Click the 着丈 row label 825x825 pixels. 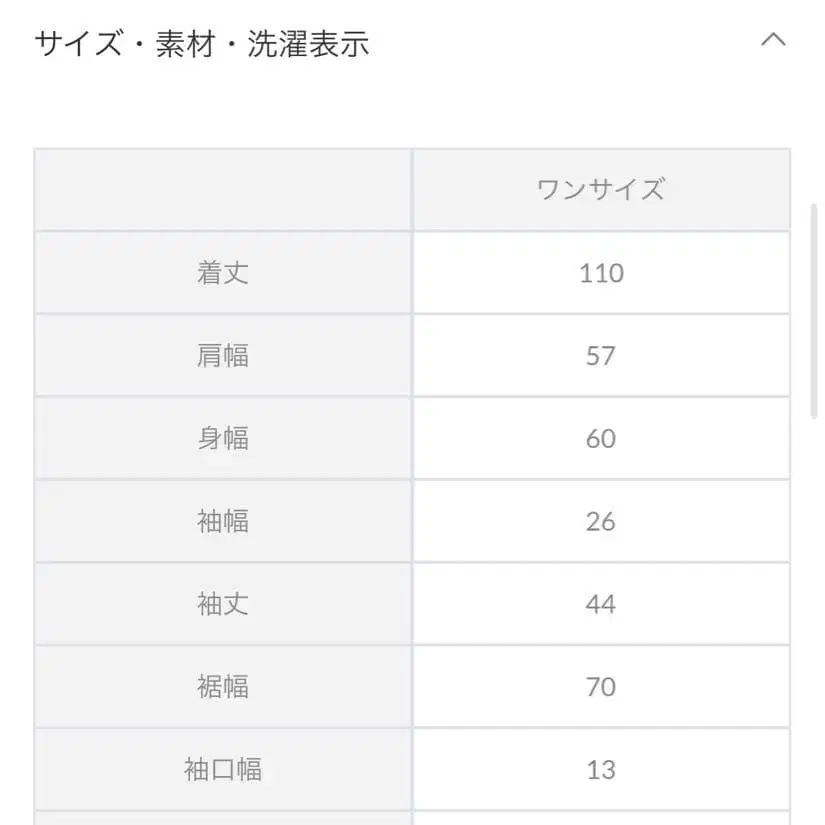(x=221, y=272)
